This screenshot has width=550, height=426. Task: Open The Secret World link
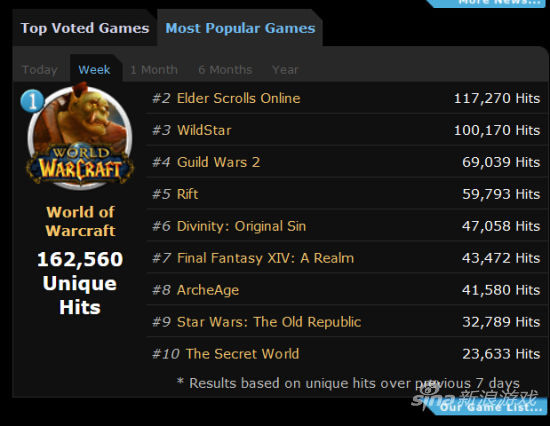(x=242, y=354)
